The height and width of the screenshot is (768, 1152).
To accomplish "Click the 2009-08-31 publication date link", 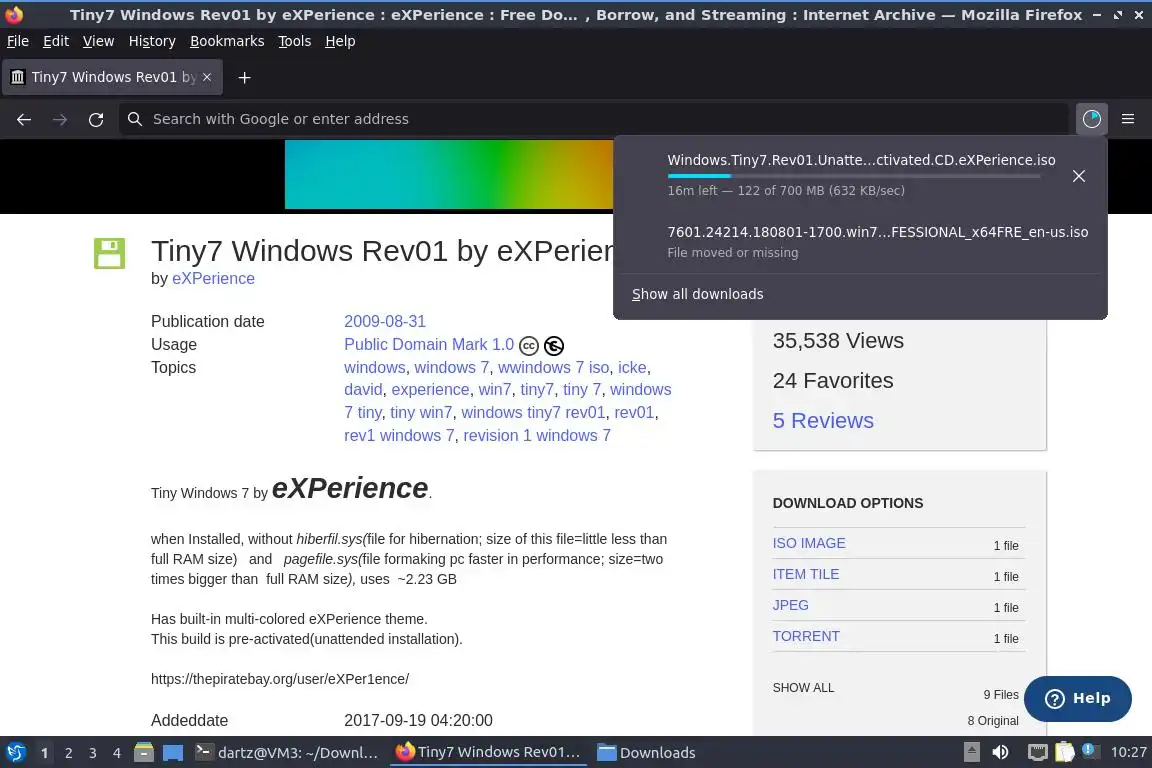I will pyautogui.click(x=385, y=321).
